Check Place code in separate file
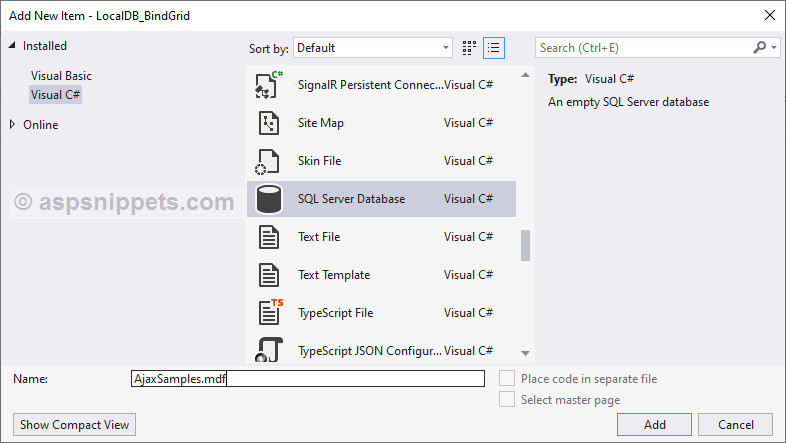786x443 pixels. [507, 378]
